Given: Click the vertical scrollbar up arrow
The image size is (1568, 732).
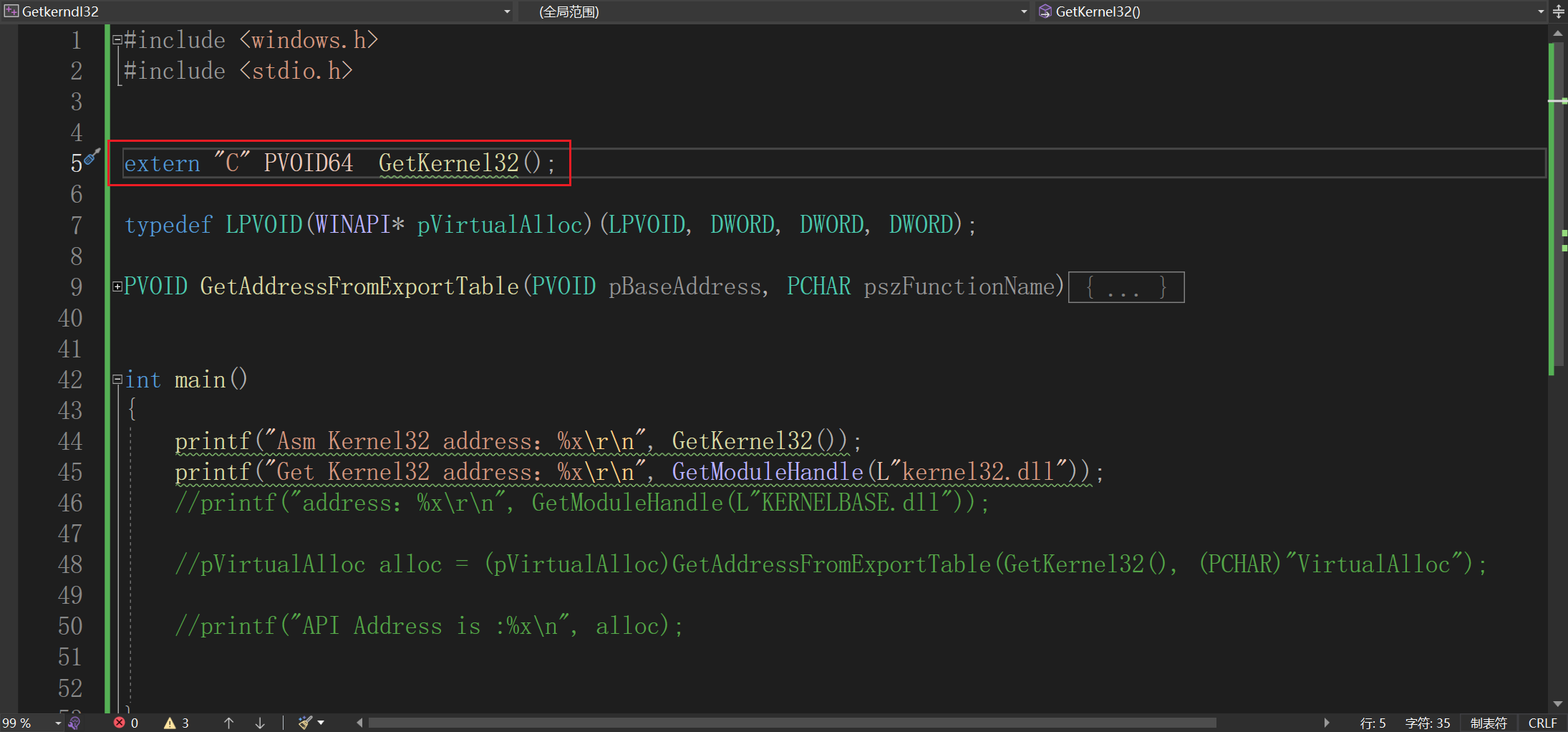Looking at the screenshot, I should point(1557,34).
